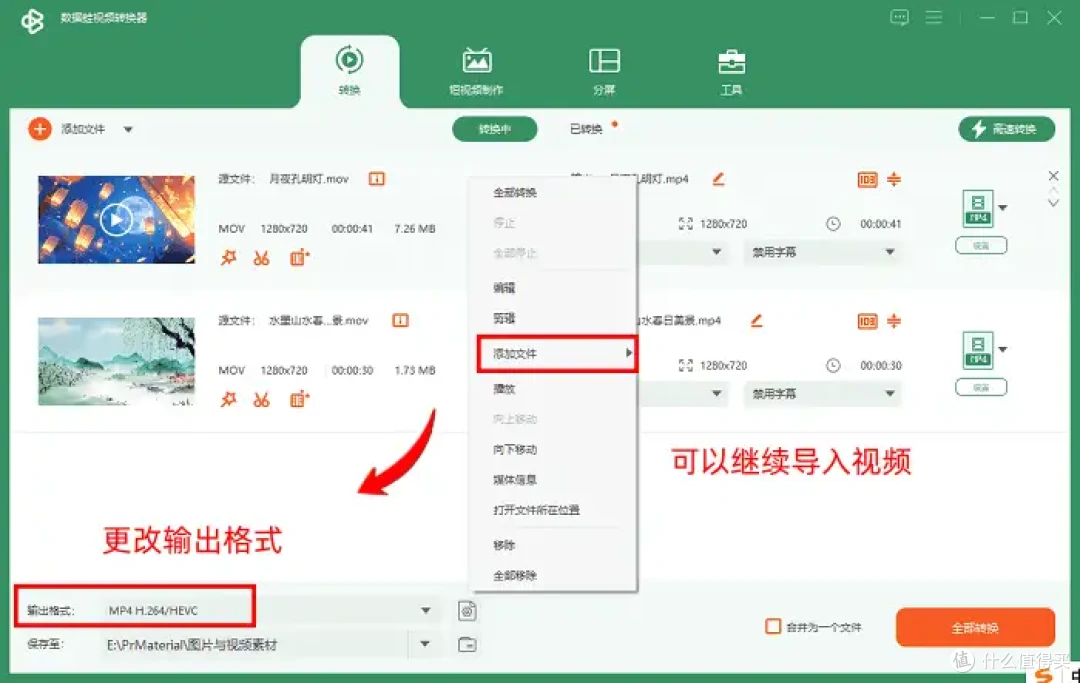
Task: Click the orange 全部转换 convert all button
Action: click(x=975, y=627)
